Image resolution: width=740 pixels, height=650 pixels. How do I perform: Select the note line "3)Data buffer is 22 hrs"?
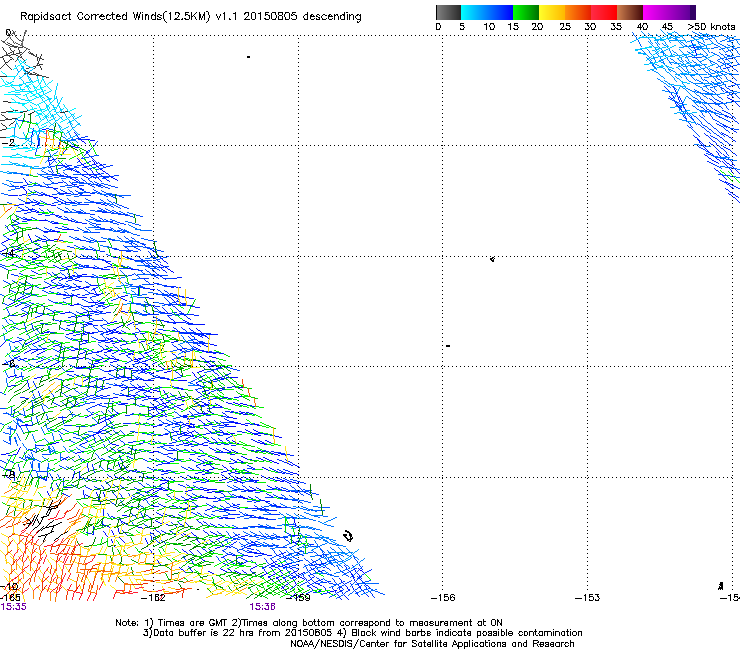(362, 633)
